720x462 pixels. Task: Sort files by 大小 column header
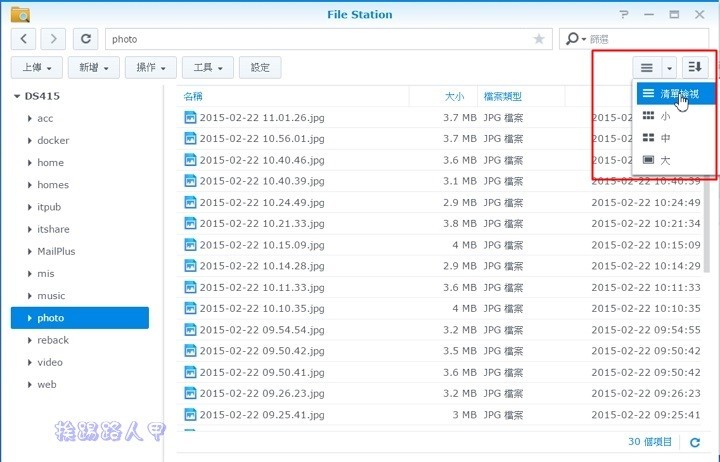click(454, 97)
